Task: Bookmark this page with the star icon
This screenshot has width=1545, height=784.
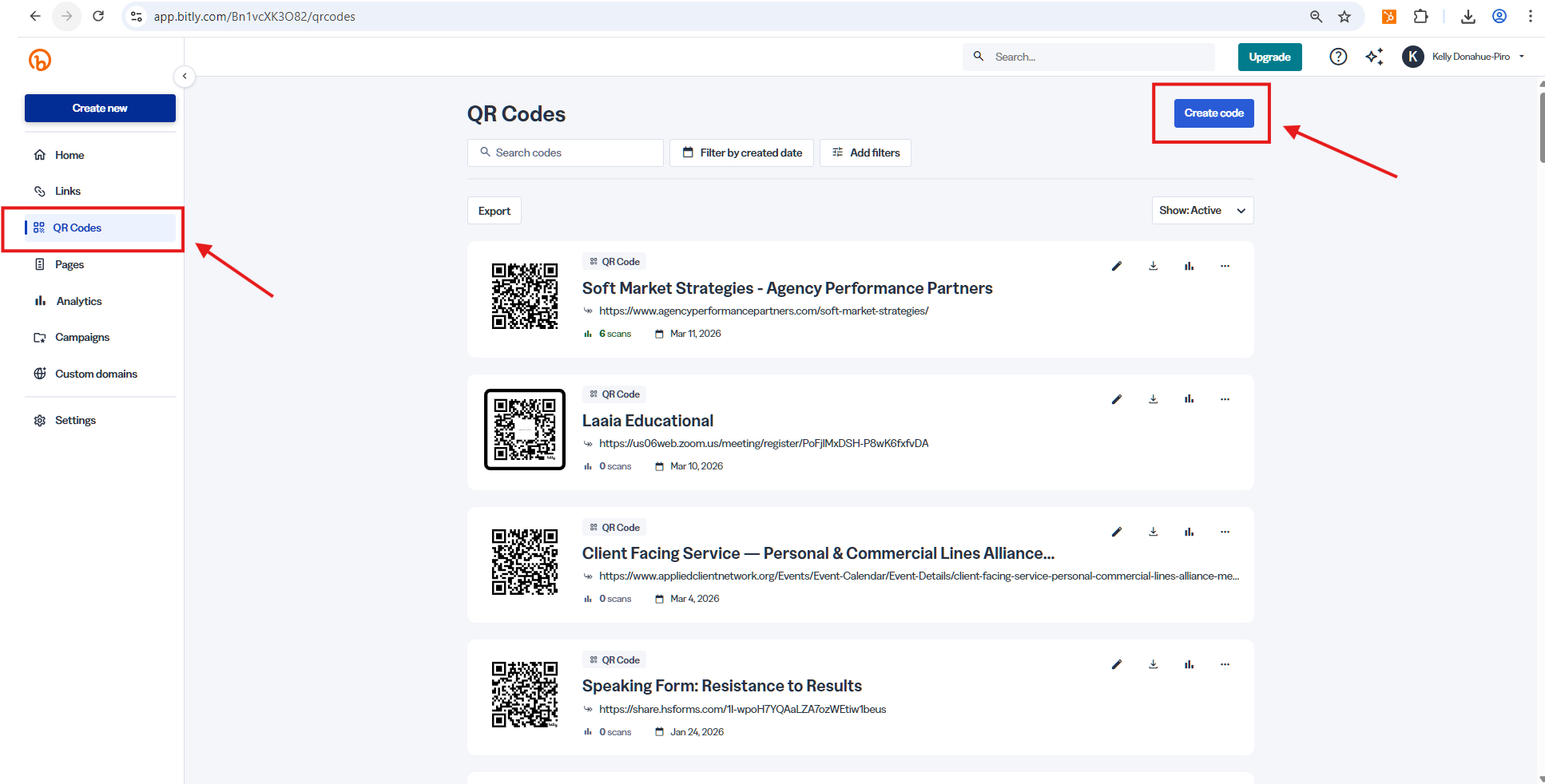Action: click(x=1344, y=17)
